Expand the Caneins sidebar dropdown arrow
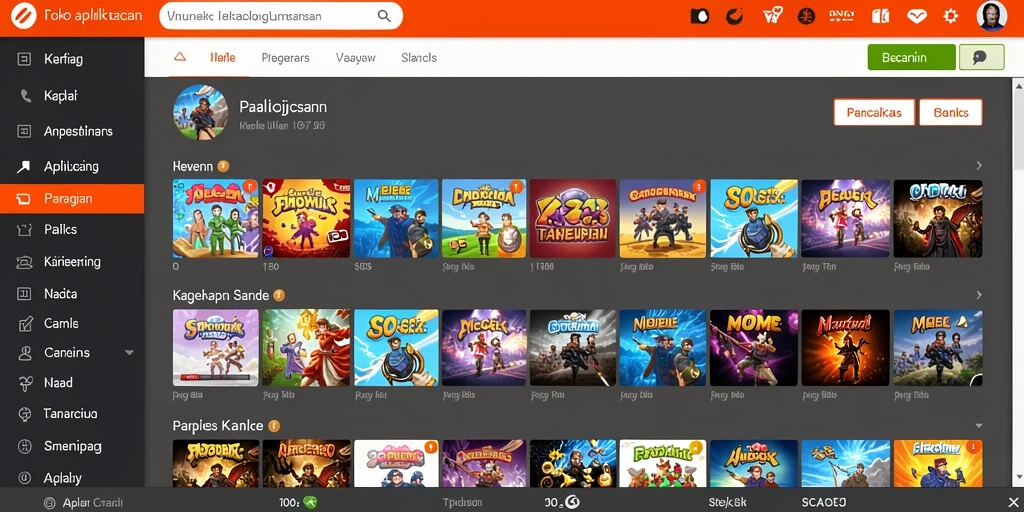This screenshot has width=1024, height=512. [129, 353]
